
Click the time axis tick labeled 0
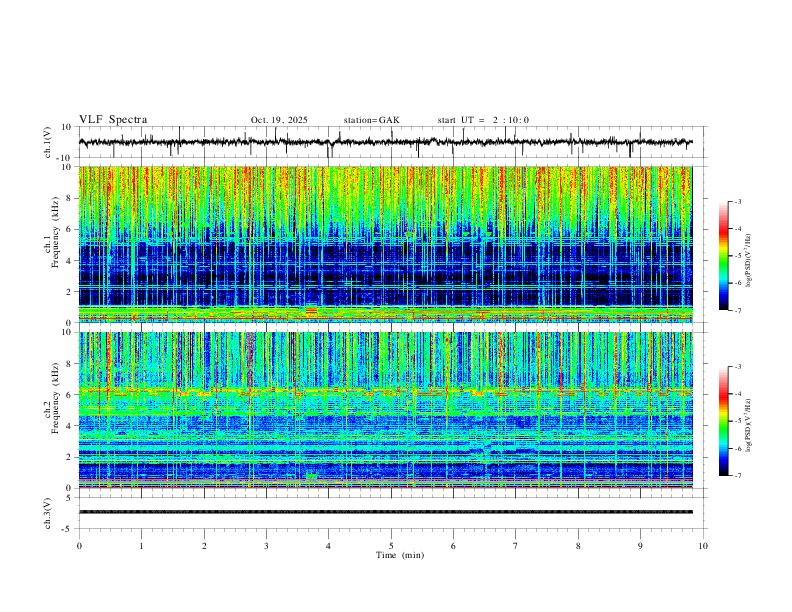click(x=79, y=546)
